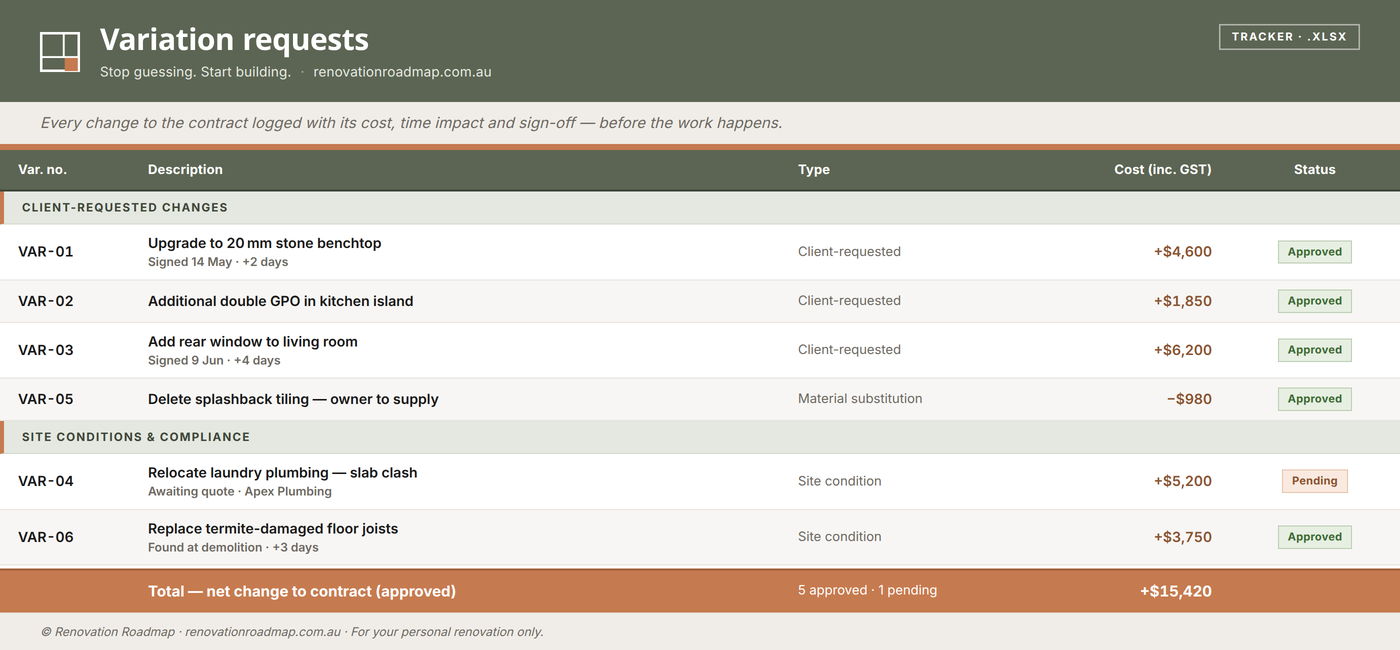1400x650 pixels.
Task: Click the Client-requested type for VAR-02
Action: coord(849,301)
